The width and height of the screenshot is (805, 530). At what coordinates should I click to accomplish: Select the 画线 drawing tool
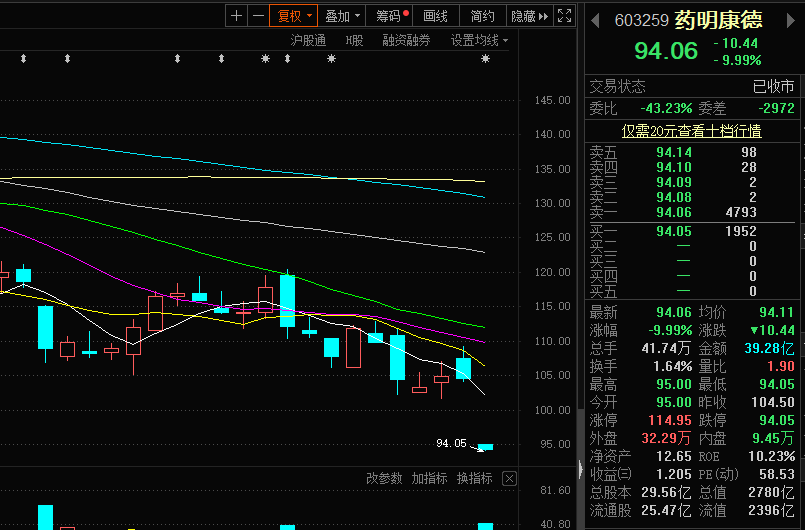click(x=435, y=16)
